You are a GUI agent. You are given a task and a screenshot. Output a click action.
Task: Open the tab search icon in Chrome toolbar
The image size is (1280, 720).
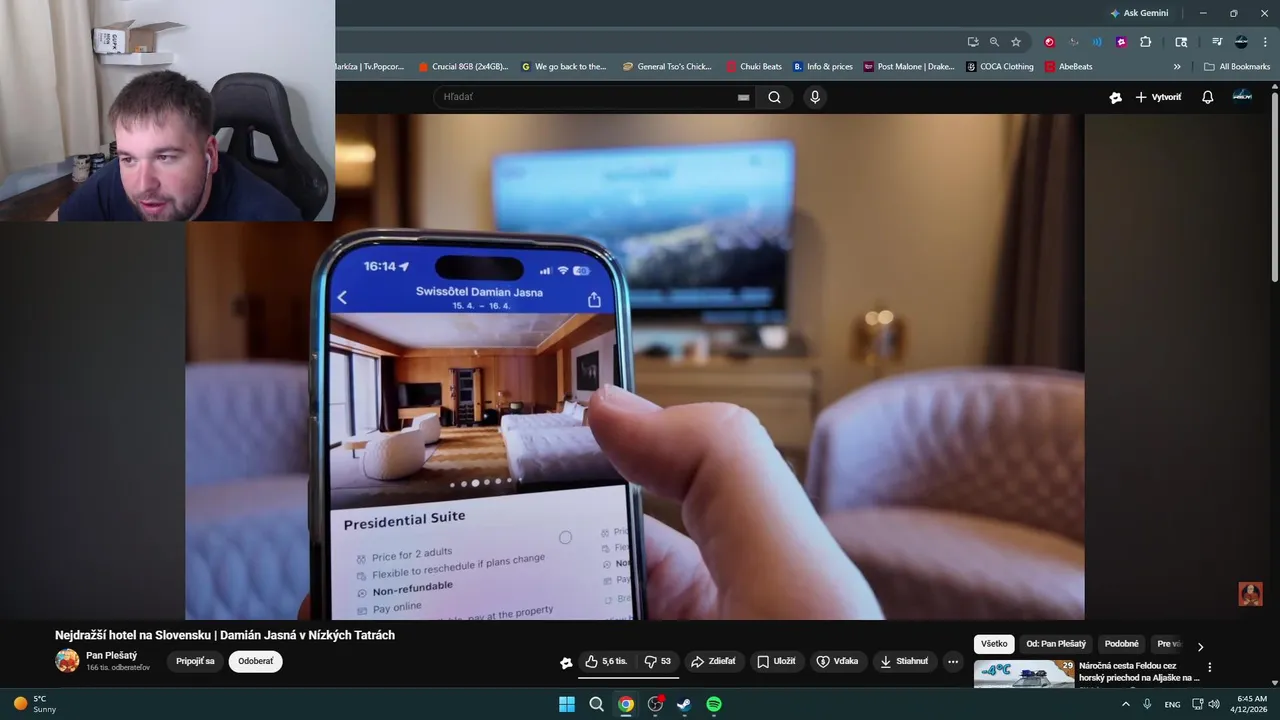(1181, 42)
